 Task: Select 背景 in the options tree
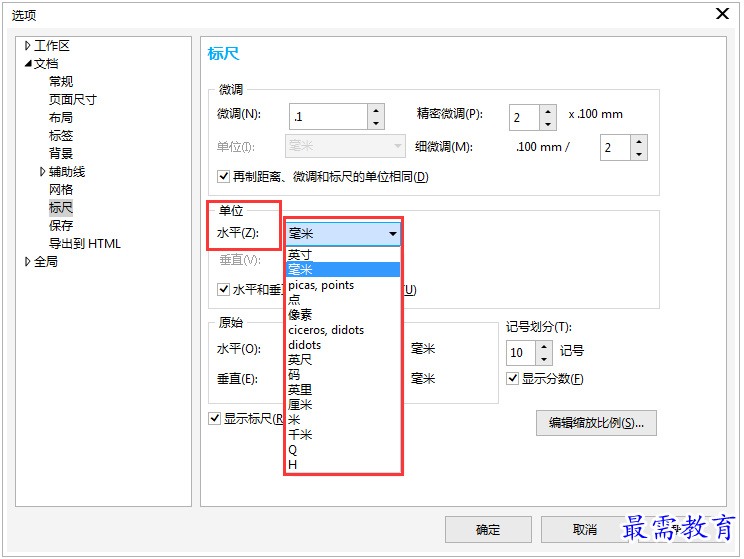(61, 153)
